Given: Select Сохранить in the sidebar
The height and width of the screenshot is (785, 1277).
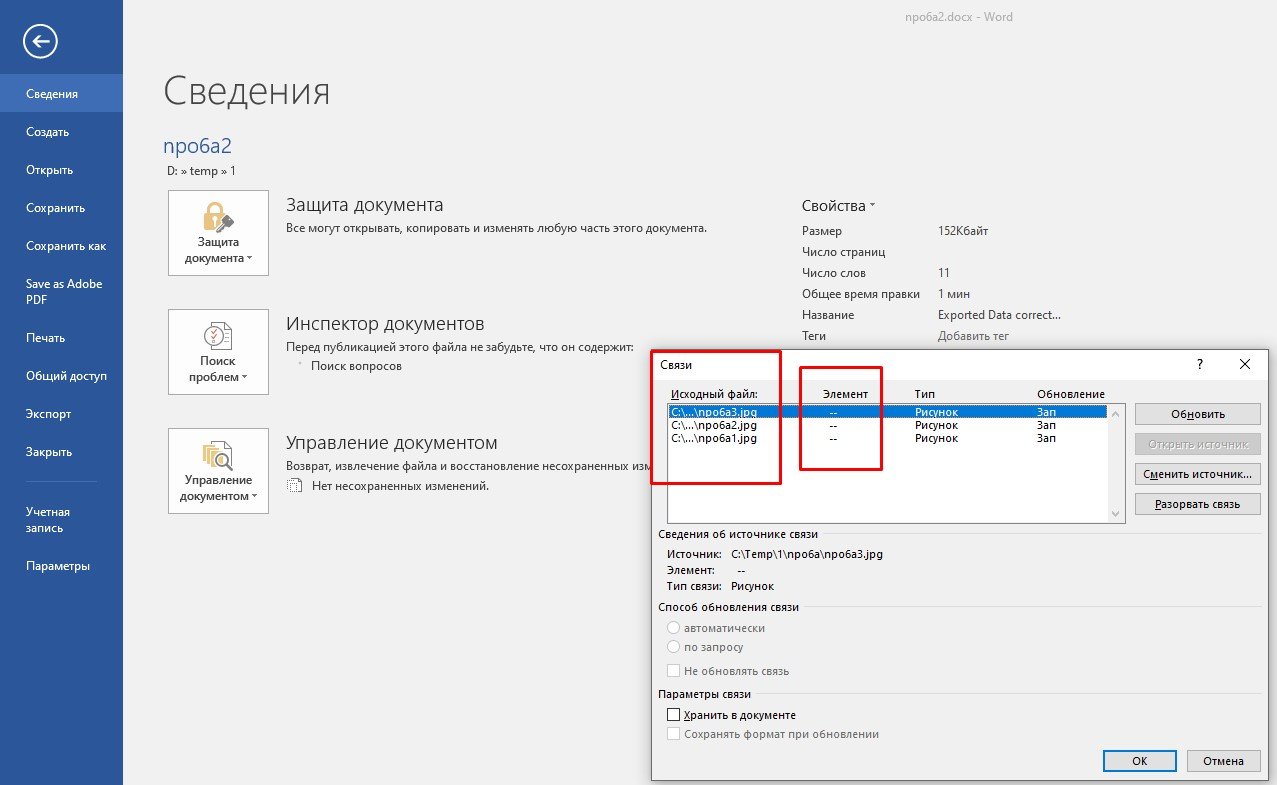Looking at the screenshot, I should [61, 208].
